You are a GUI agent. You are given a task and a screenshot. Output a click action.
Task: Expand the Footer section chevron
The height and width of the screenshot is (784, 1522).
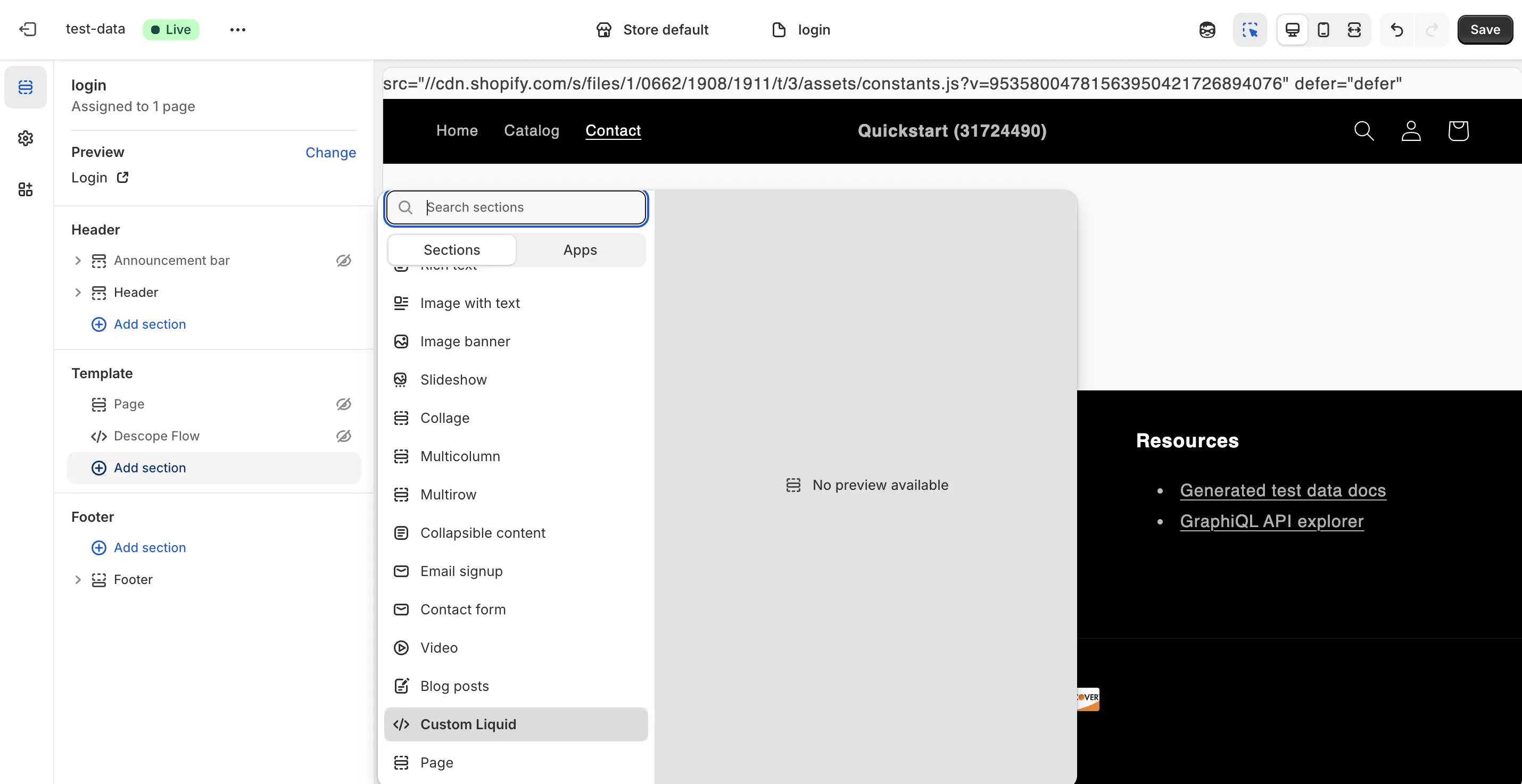point(77,579)
